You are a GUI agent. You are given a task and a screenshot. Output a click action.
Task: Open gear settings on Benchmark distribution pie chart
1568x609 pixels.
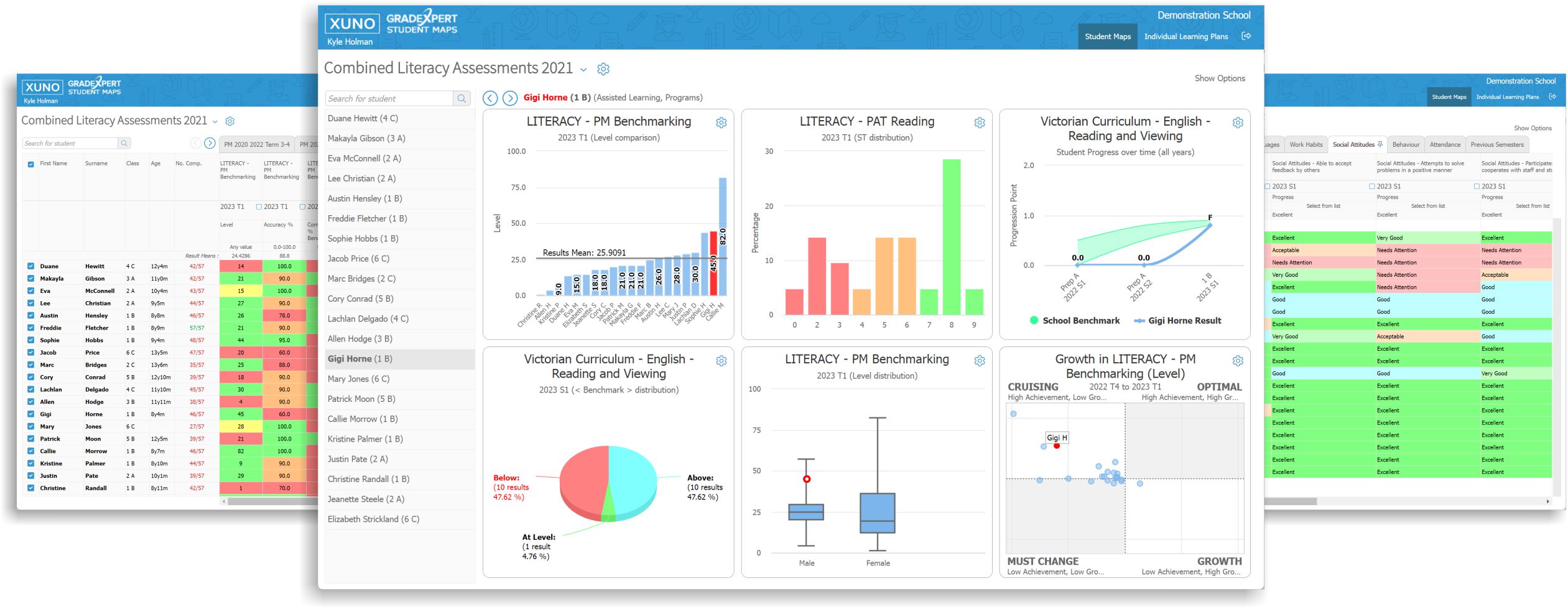point(721,361)
